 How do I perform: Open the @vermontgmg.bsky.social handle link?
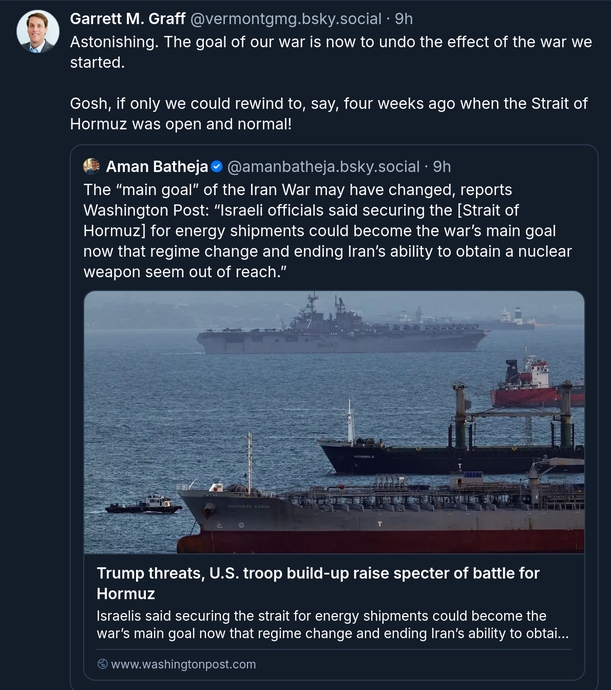pos(286,19)
